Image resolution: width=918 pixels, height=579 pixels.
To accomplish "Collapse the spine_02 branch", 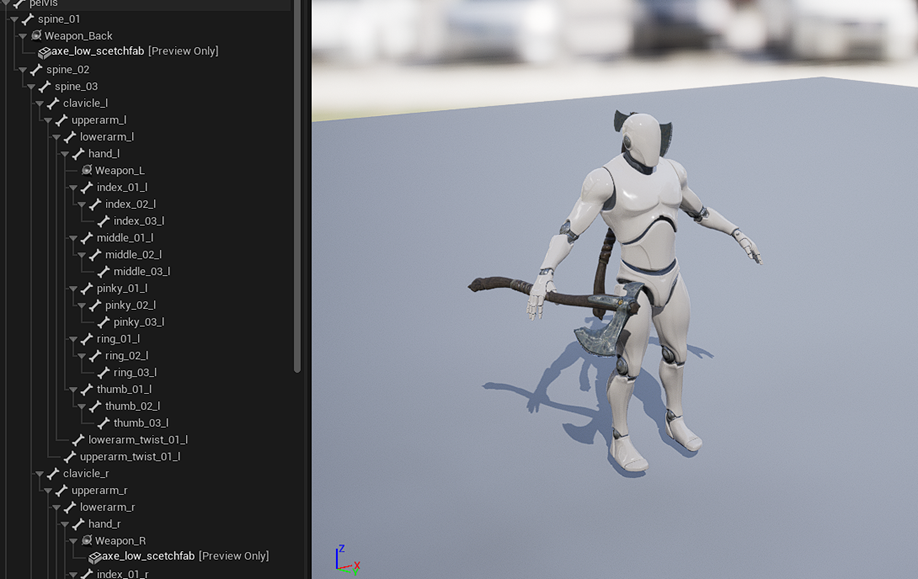I will coord(23,70).
